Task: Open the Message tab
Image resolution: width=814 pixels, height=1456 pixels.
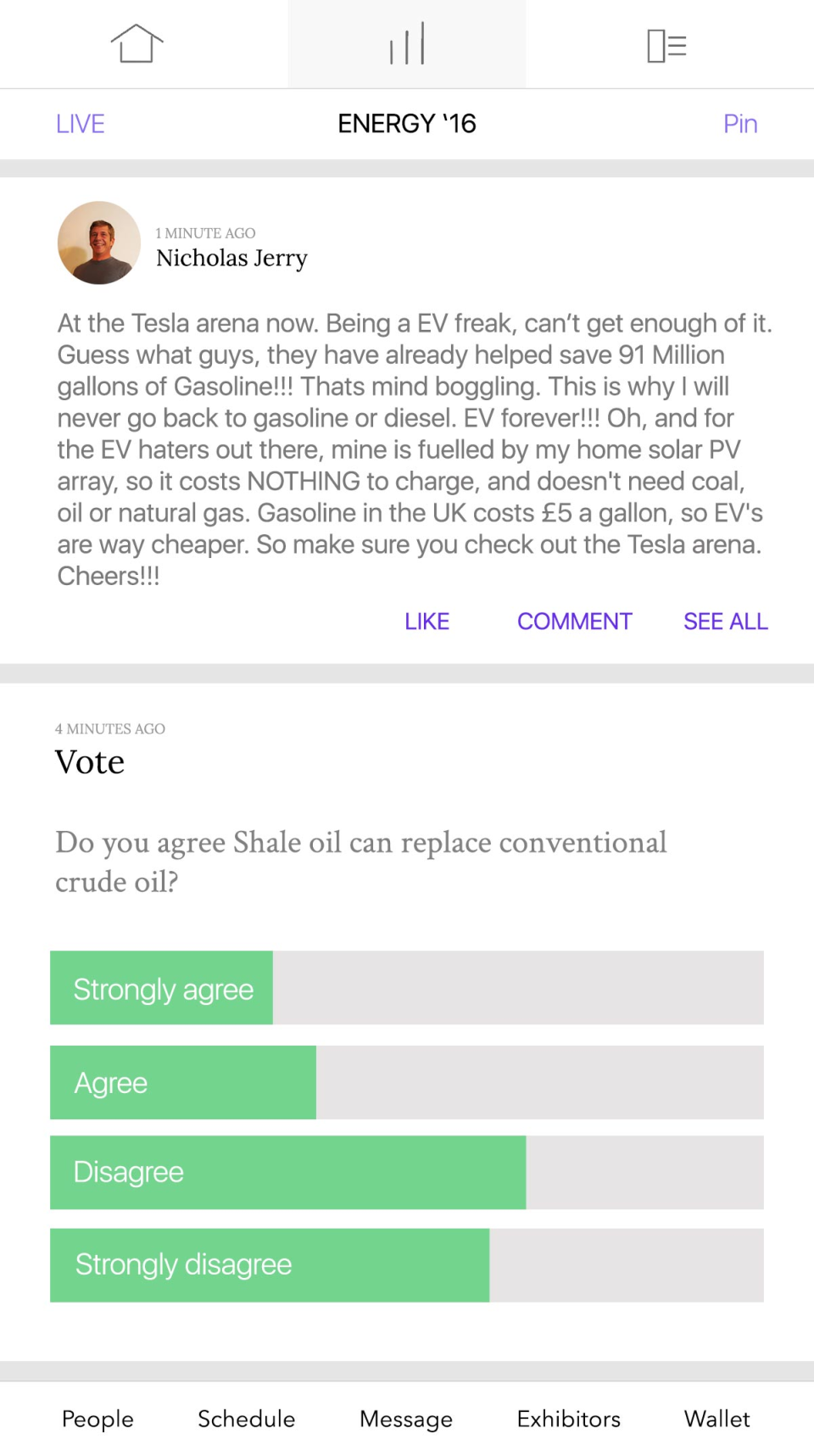Action: (406, 1419)
